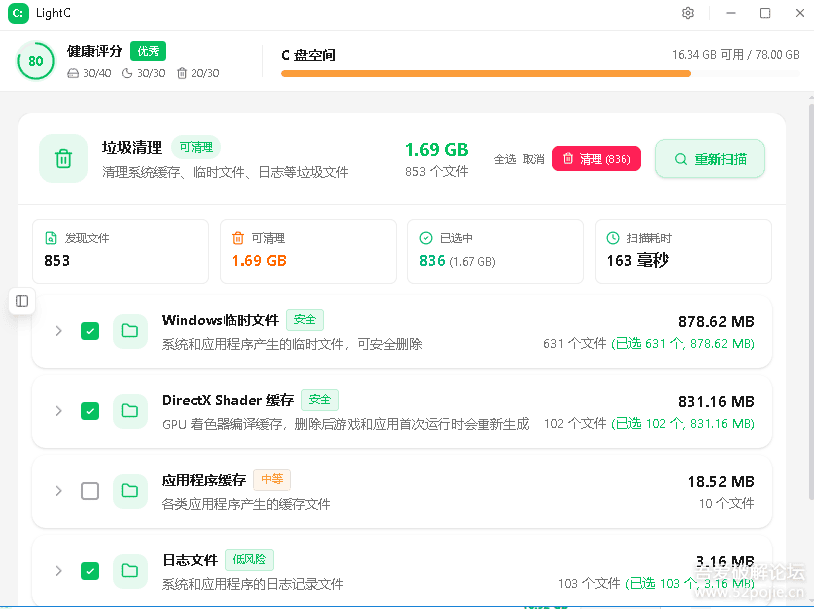Click the 健康评分 label
The width and height of the screenshot is (814, 609).
[x=94, y=51]
